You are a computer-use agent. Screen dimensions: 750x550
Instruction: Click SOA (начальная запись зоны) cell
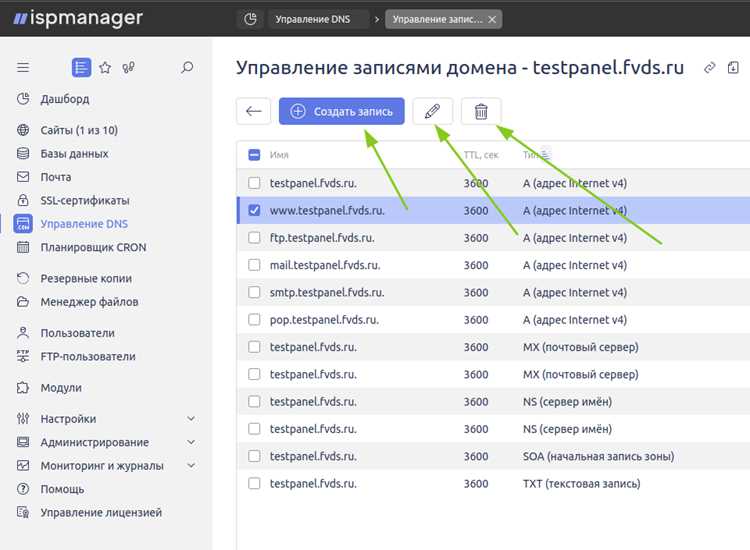click(x=598, y=456)
